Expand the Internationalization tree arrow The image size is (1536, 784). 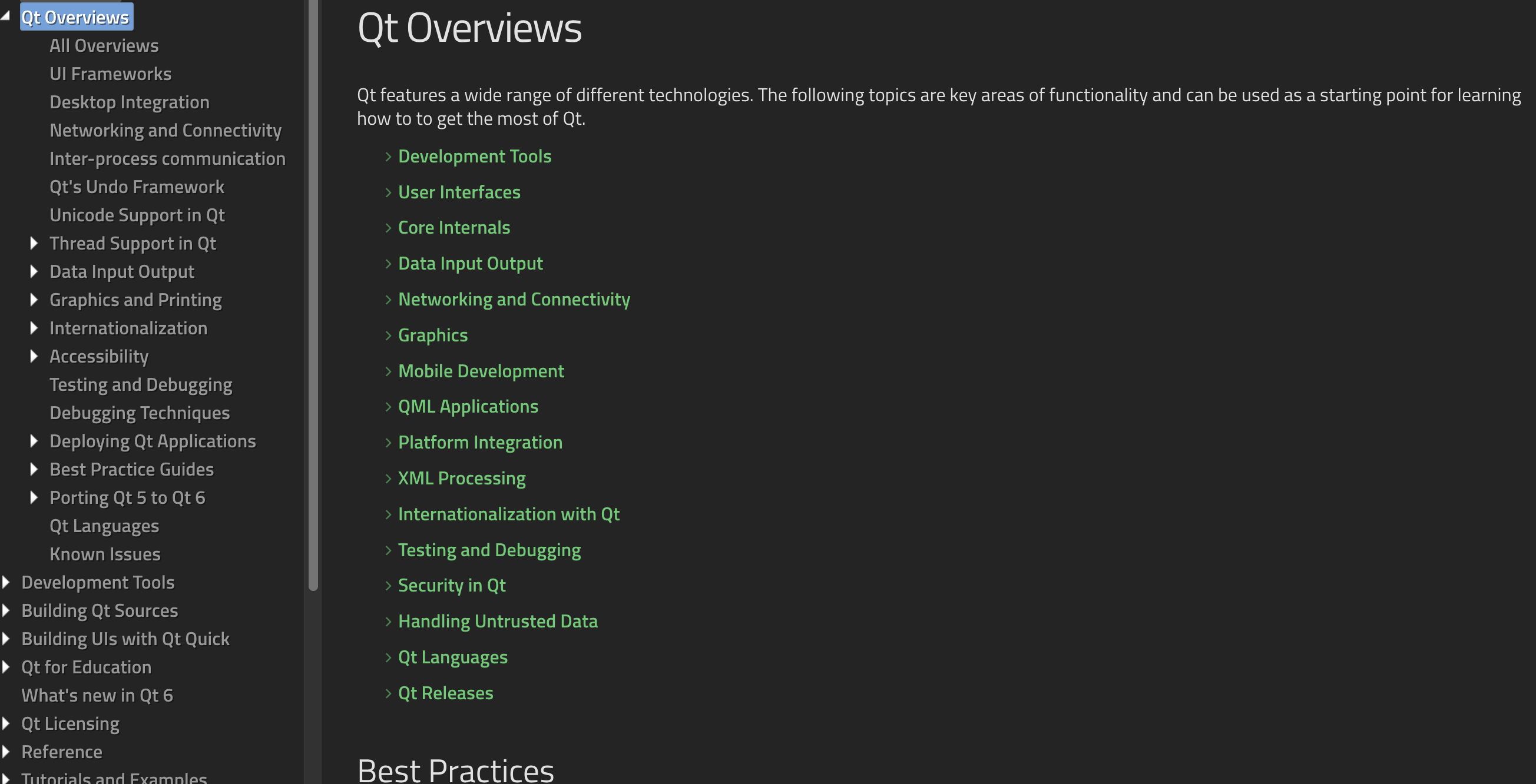(x=34, y=328)
